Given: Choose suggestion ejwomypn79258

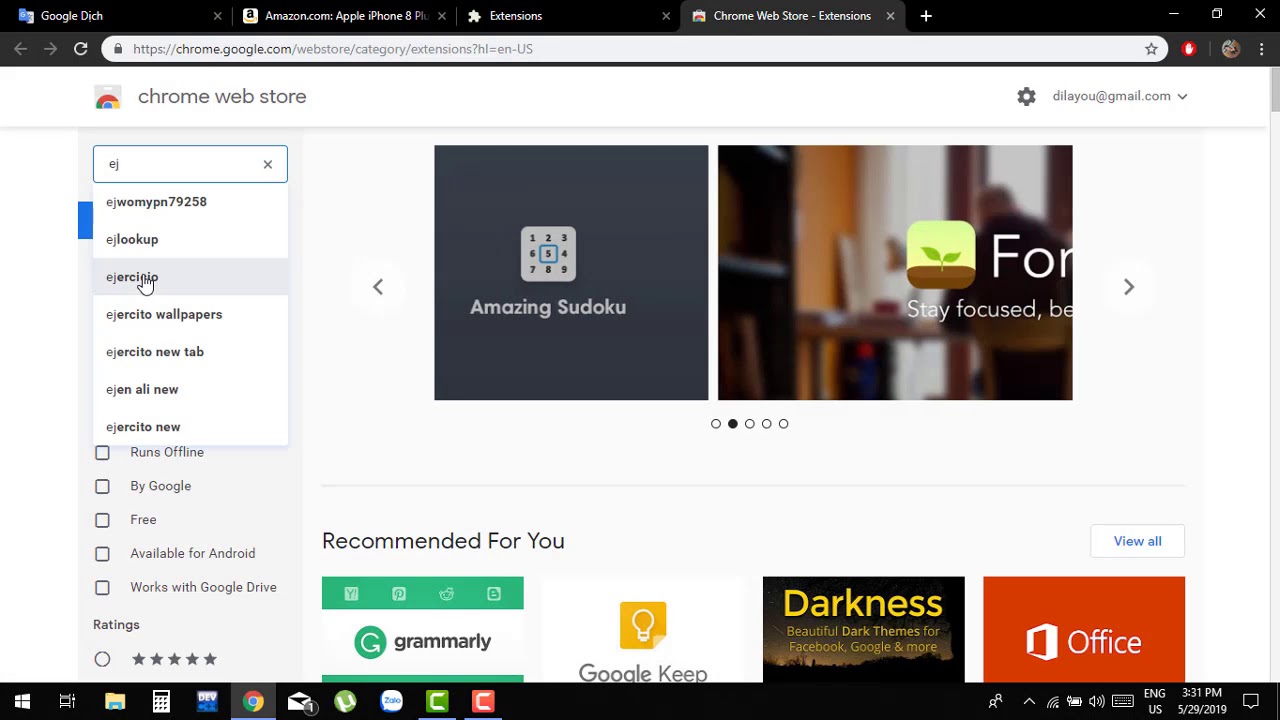Looking at the screenshot, I should coord(190,202).
